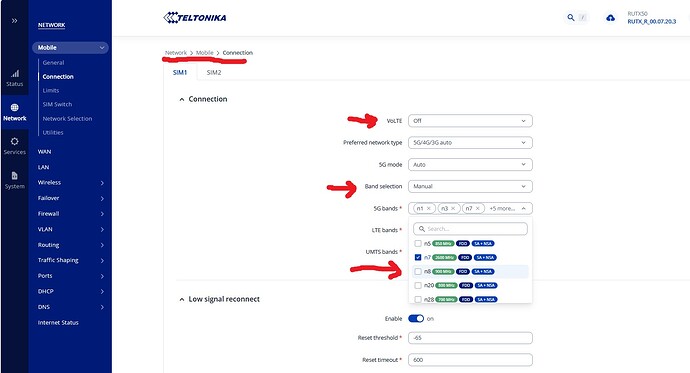Click the cloud upload firmware icon
Image resolution: width=690 pixels, height=373 pixels.
coord(610,18)
